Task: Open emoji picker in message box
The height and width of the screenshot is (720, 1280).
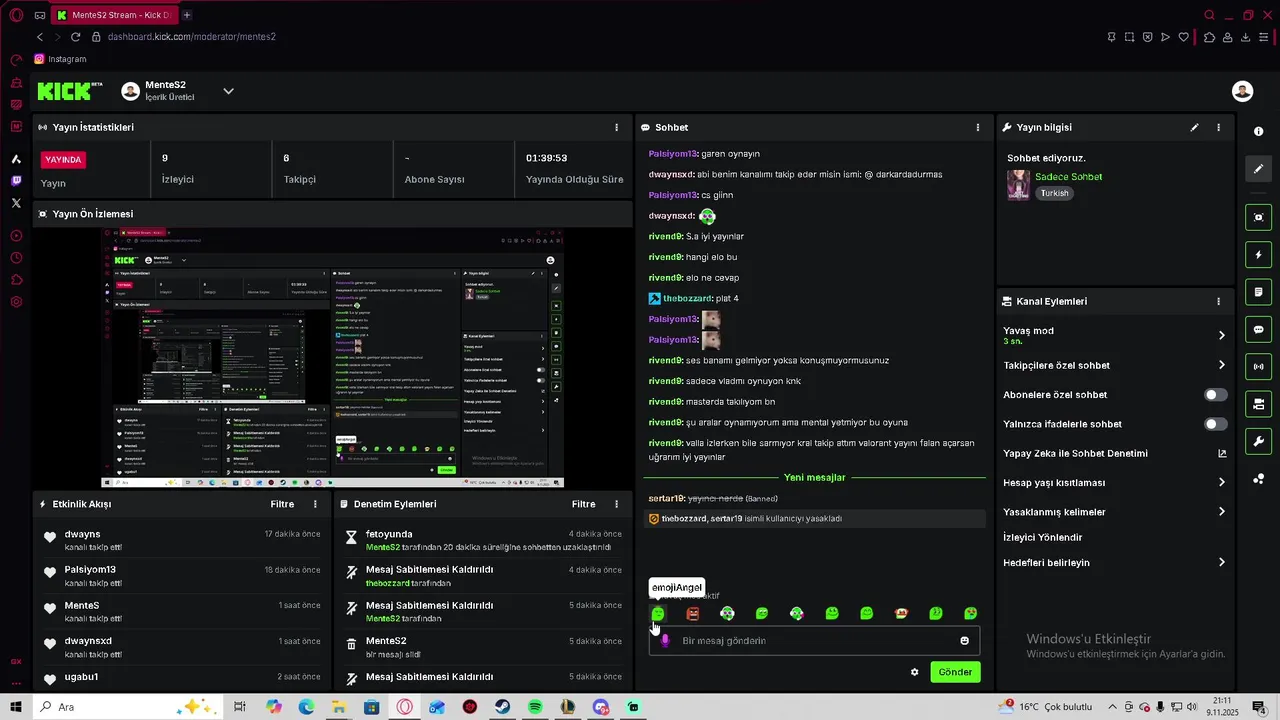Action: (x=964, y=641)
